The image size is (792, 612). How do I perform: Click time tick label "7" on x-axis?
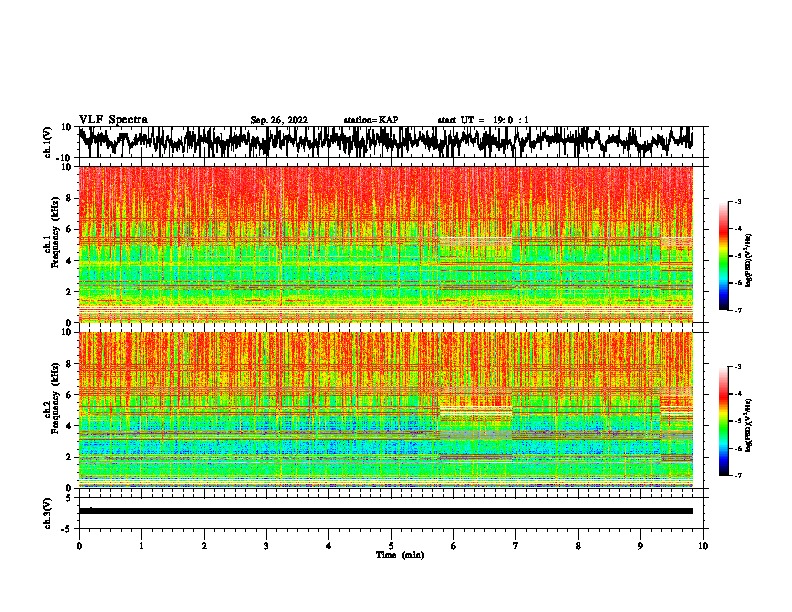tap(516, 546)
